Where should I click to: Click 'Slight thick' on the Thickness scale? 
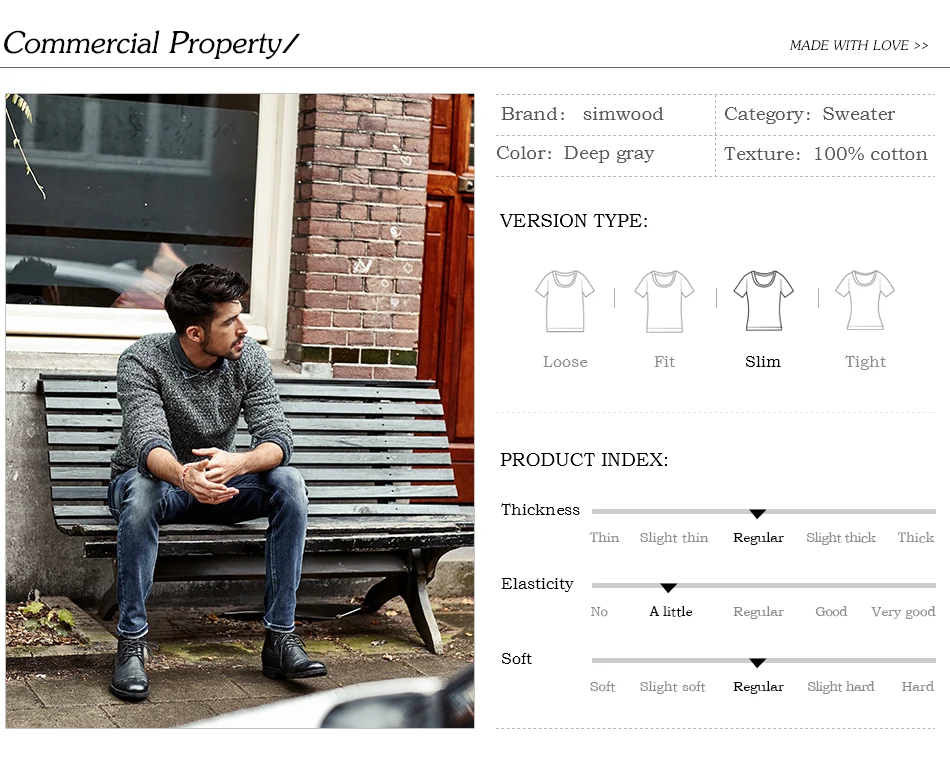[841, 537]
